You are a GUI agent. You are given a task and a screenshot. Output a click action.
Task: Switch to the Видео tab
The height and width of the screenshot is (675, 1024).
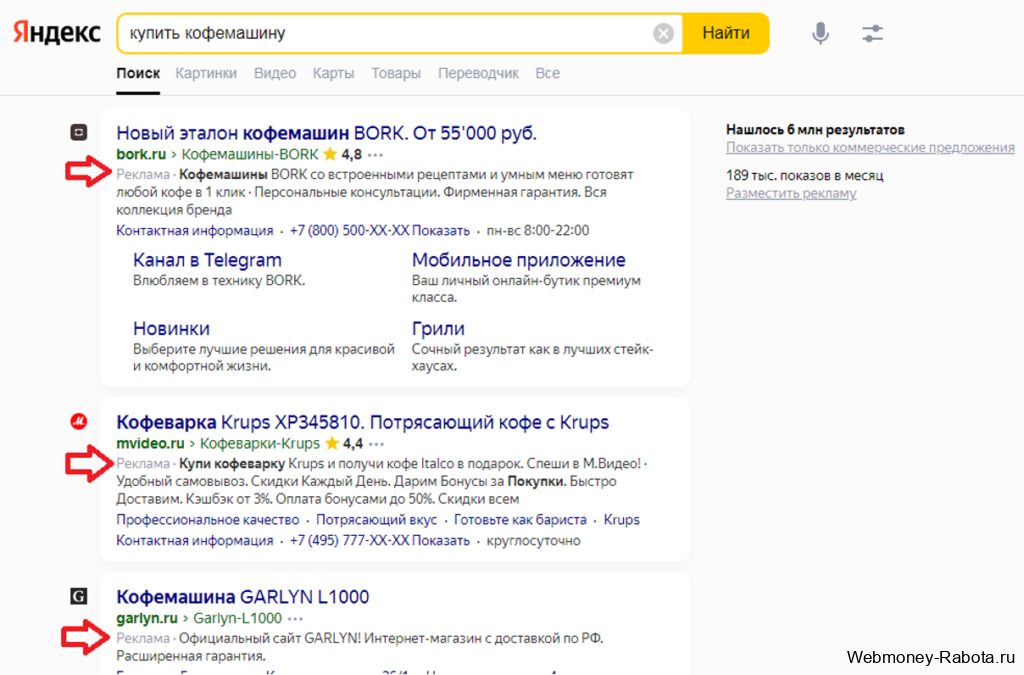(x=275, y=73)
